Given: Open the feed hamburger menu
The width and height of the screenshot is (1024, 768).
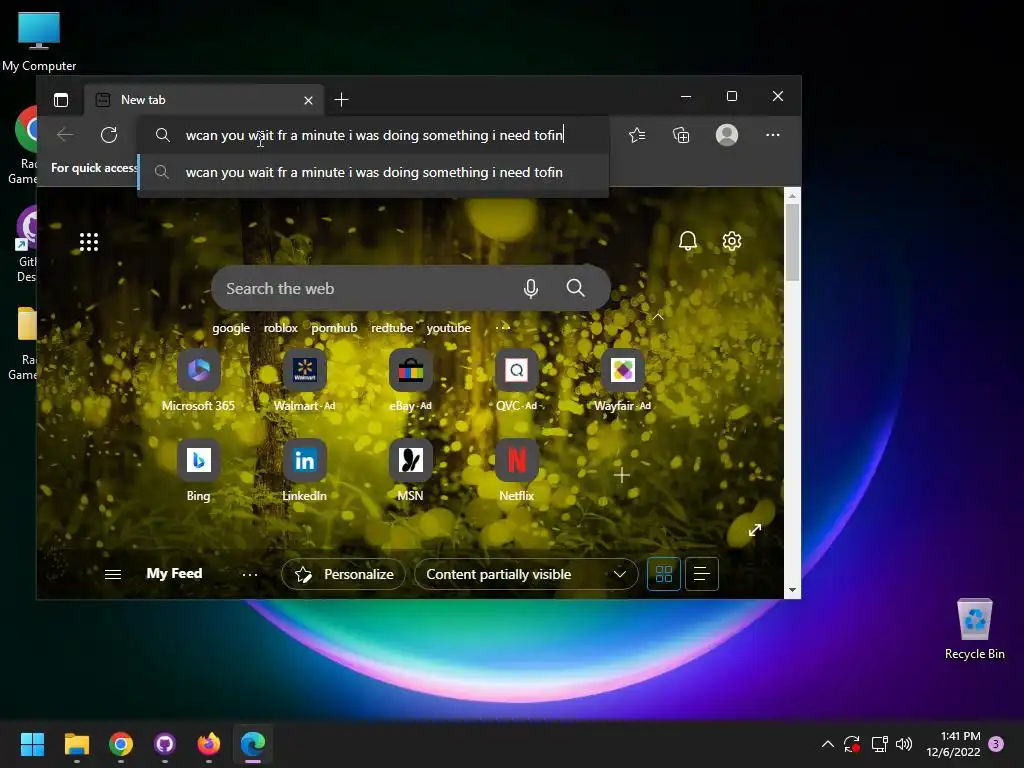Looking at the screenshot, I should tap(113, 574).
